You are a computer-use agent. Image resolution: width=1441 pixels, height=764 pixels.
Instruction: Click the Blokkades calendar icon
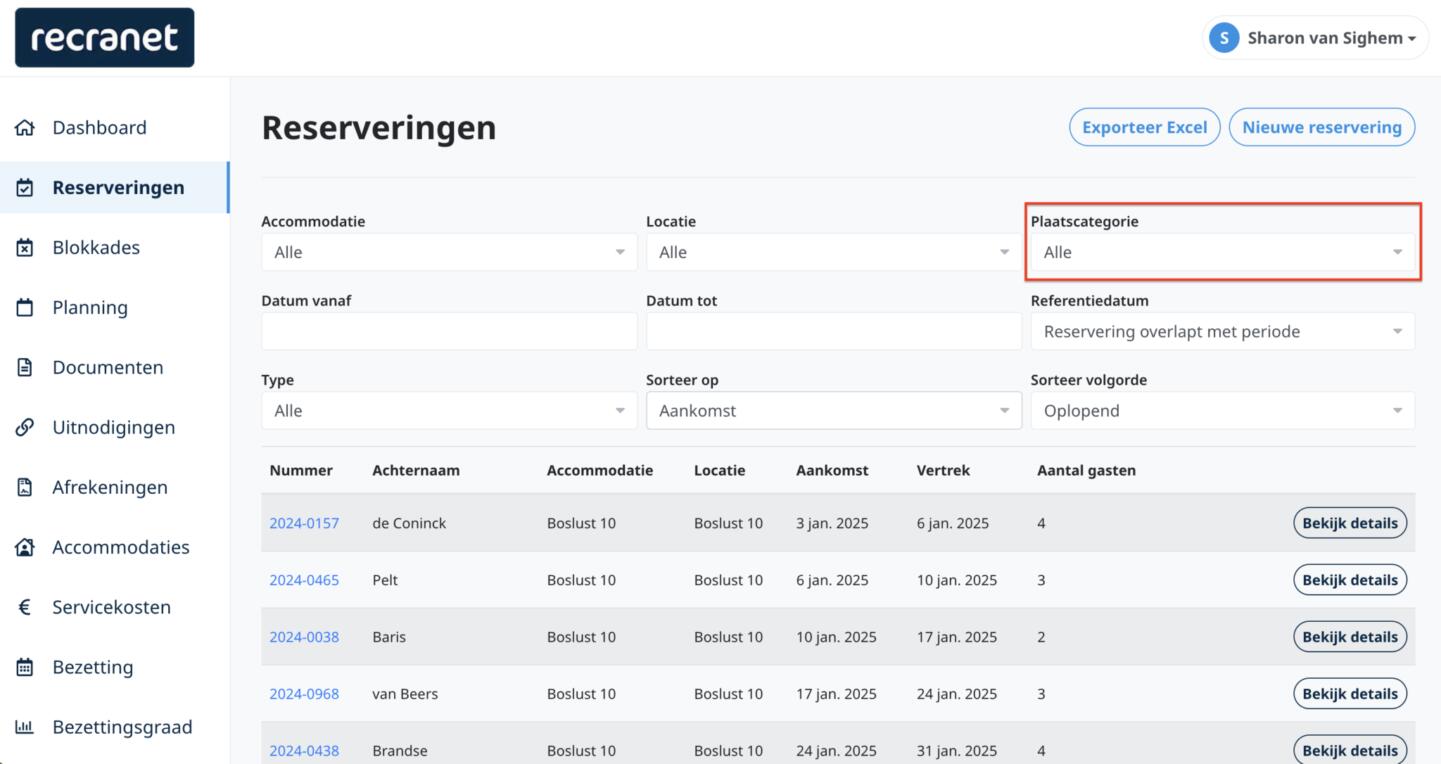point(26,248)
